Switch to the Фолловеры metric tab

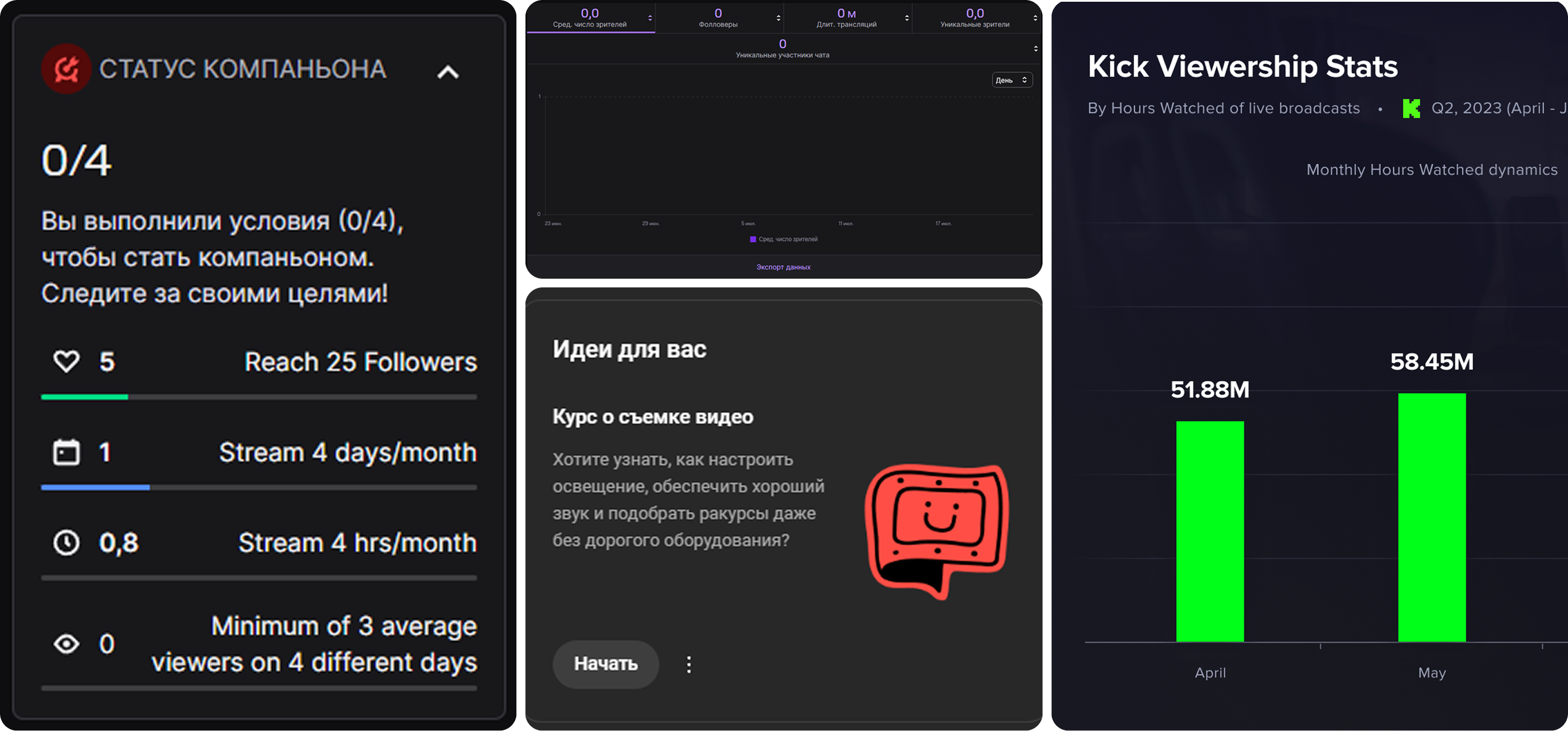(718, 17)
